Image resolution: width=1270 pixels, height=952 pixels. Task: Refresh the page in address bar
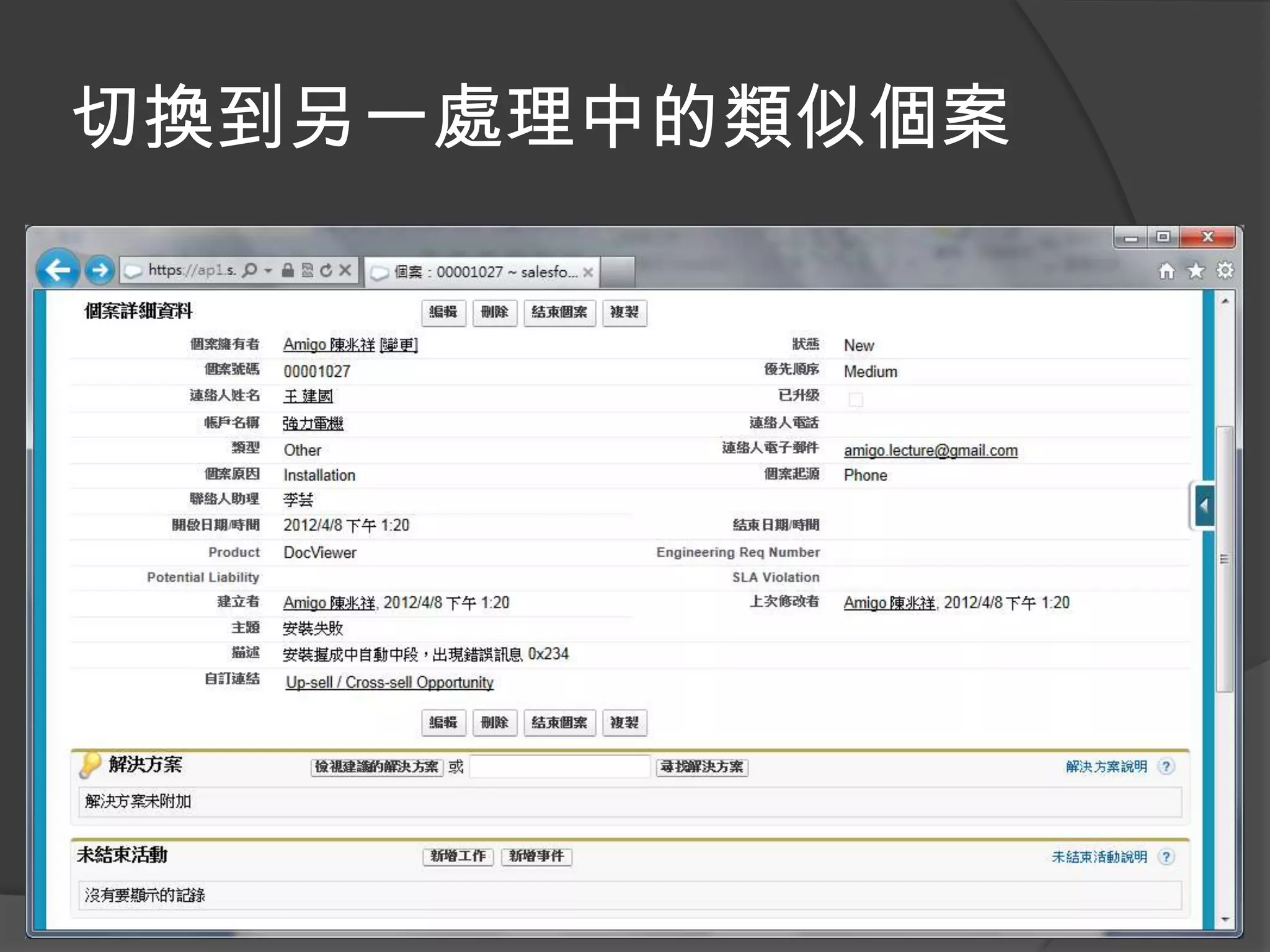point(326,270)
